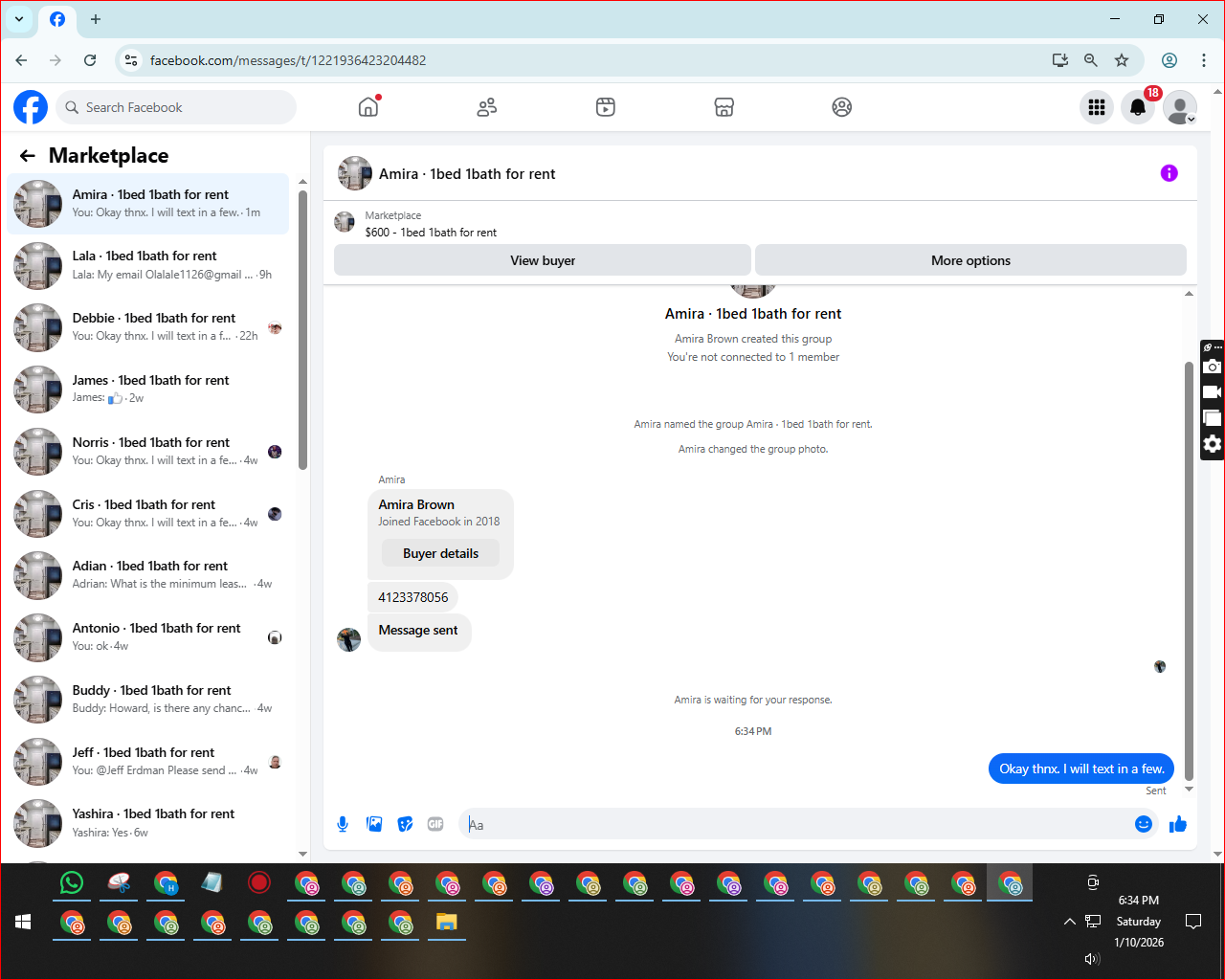Open Chrome profile icon in toolbar
This screenshot has height=980, width=1225.
(1169, 60)
